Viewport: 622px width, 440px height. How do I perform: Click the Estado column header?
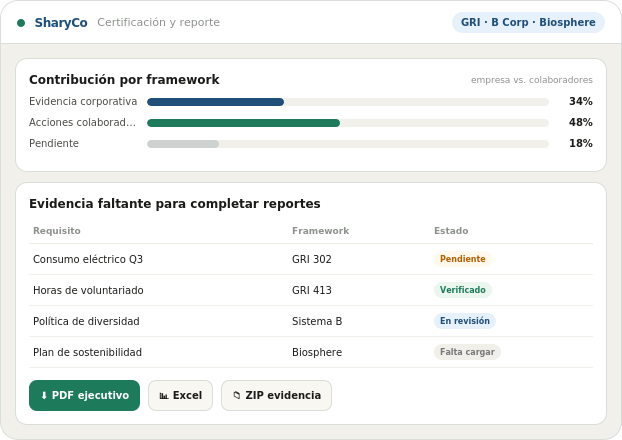pos(451,231)
